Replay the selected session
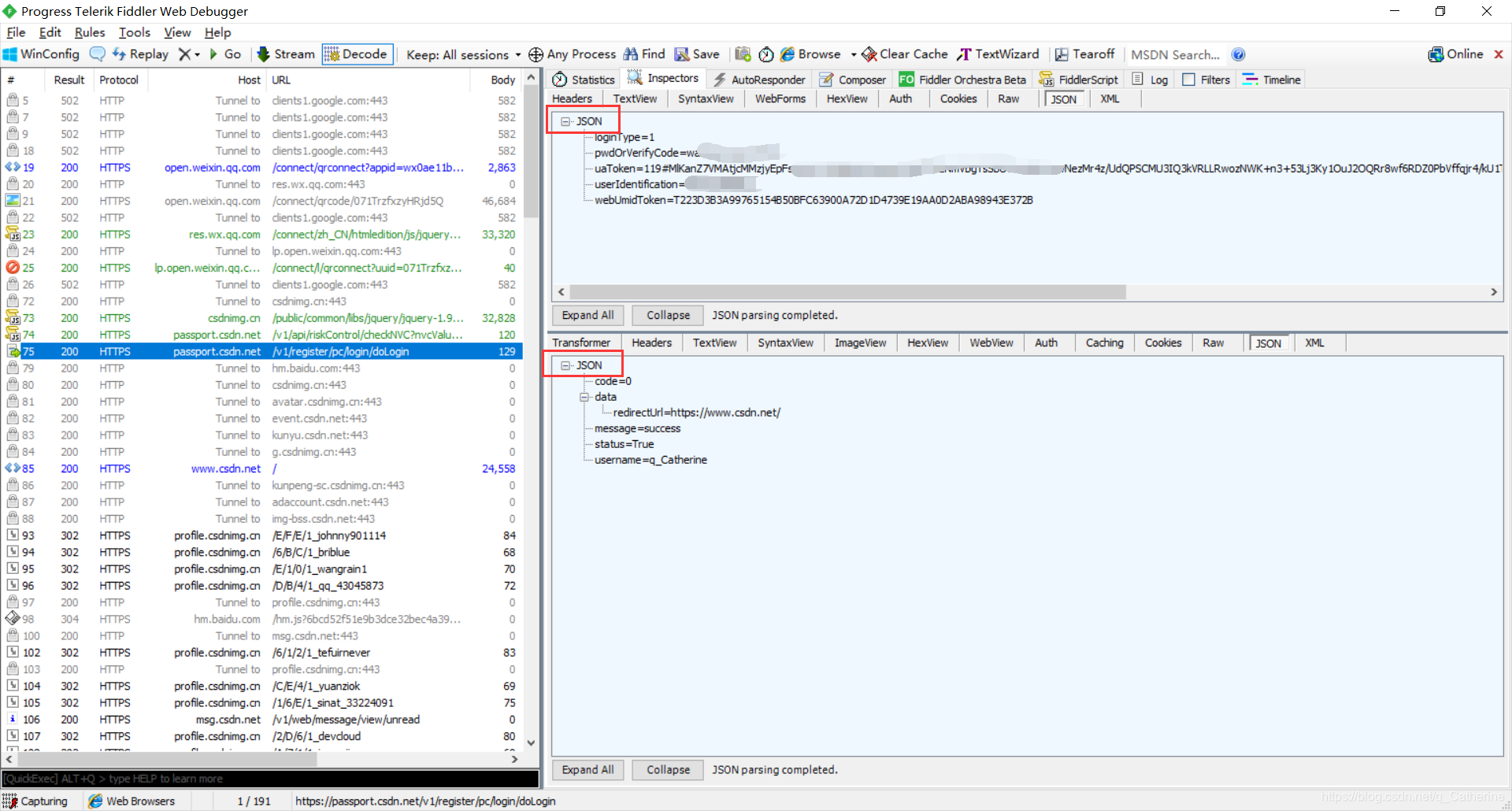This screenshot has width=1512, height=811. [x=140, y=54]
